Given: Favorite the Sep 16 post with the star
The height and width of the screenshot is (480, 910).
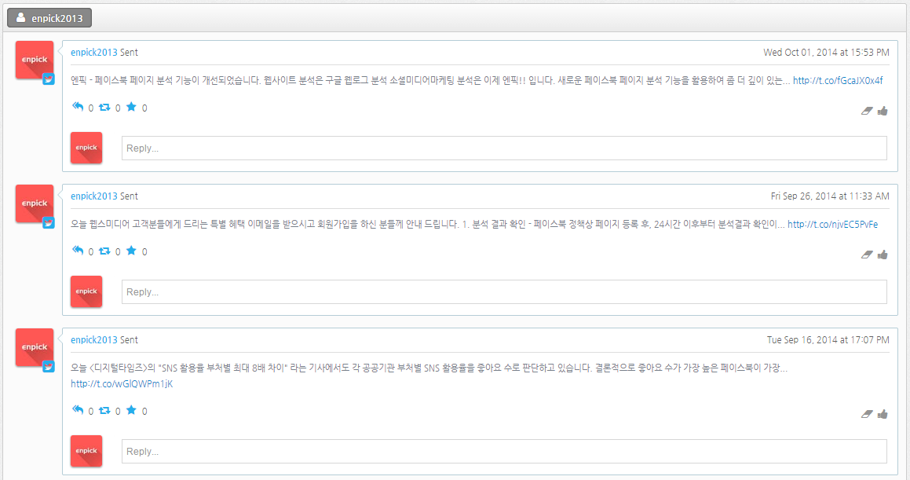Looking at the screenshot, I should coord(131,410).
